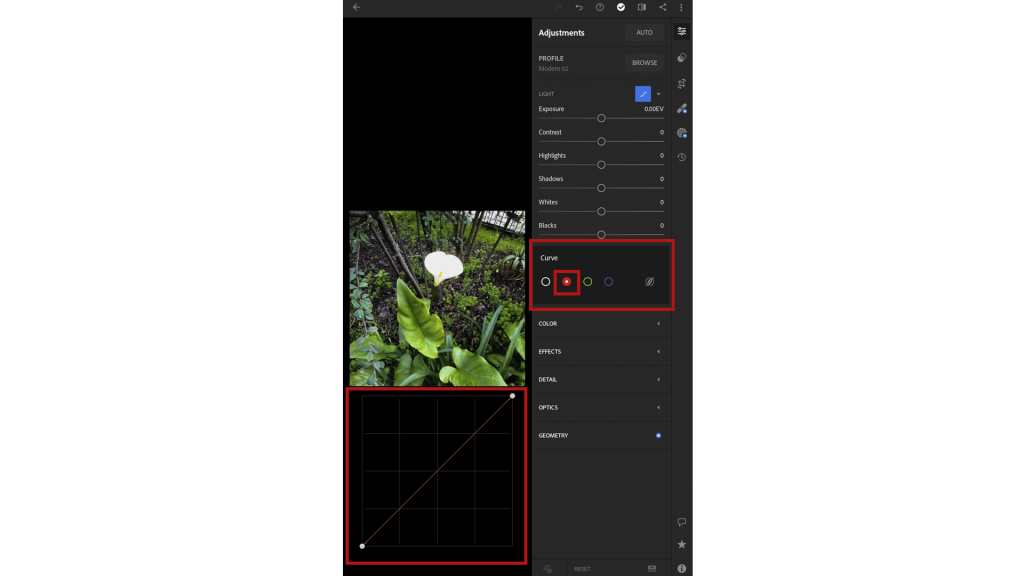Click the RESET button

tap(583, 569)
